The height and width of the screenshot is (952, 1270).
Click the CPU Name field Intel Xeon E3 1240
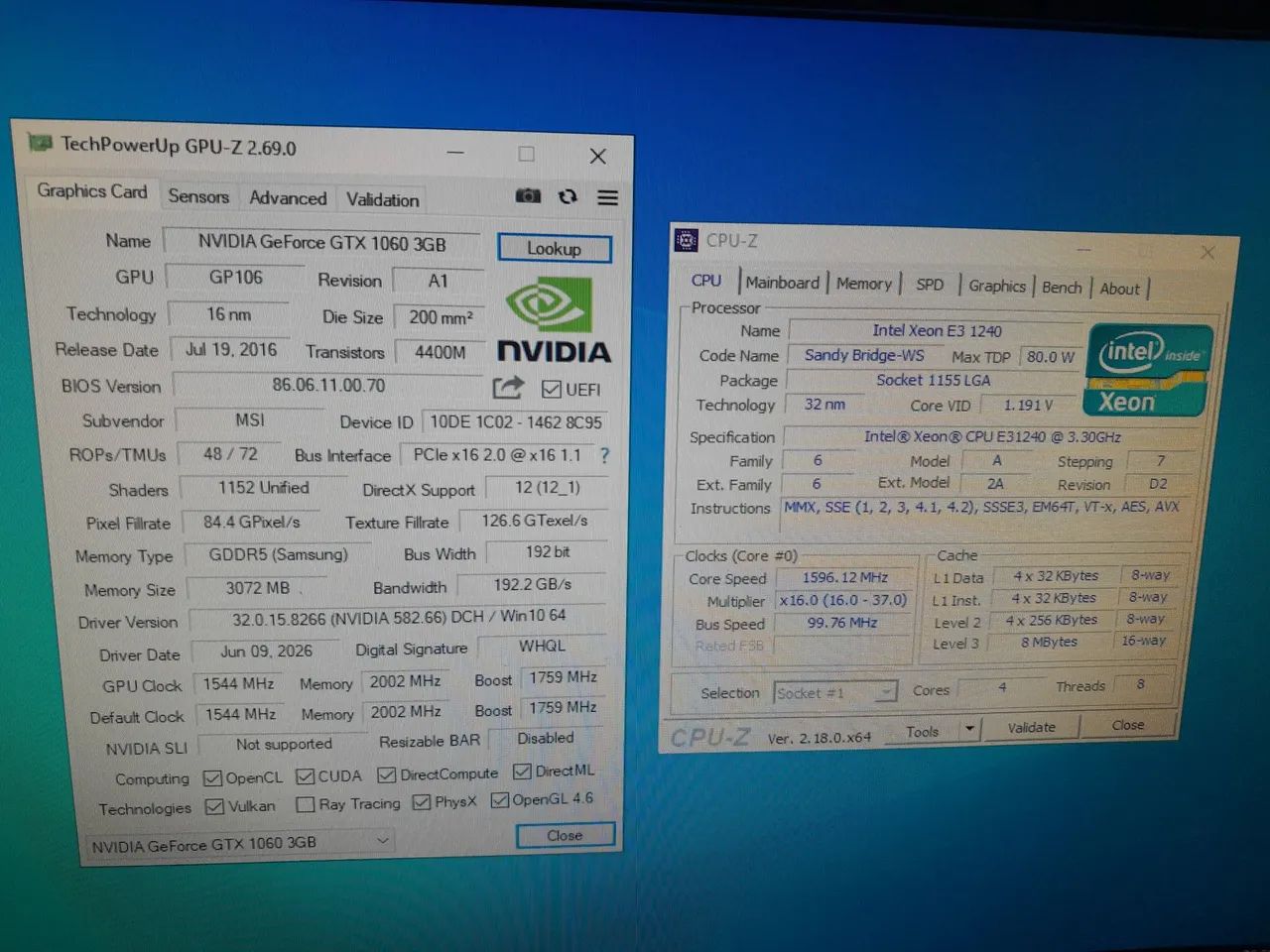(x=937, y=330)
